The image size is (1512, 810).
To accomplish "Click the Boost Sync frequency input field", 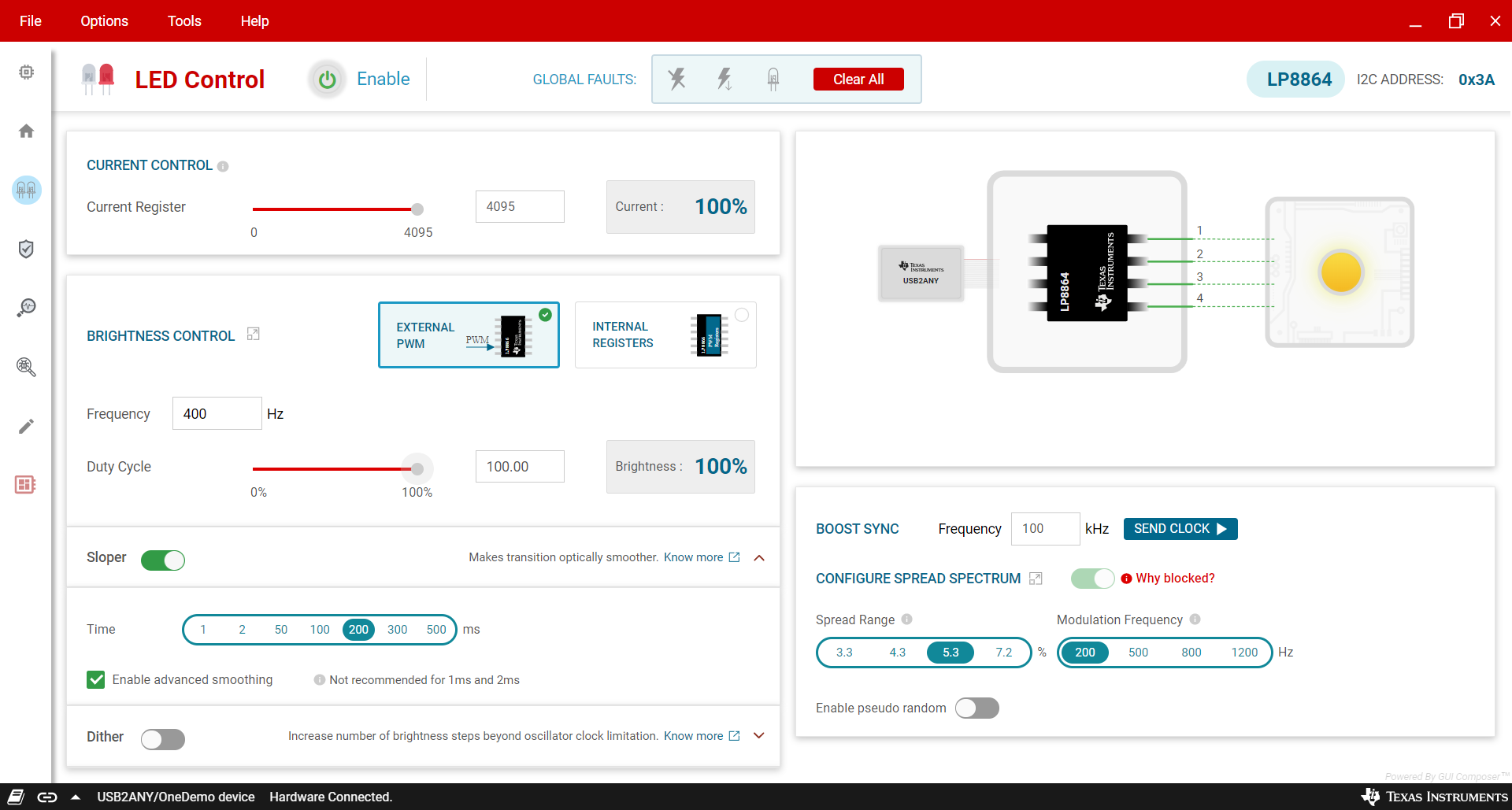I will coord(1045,529).
